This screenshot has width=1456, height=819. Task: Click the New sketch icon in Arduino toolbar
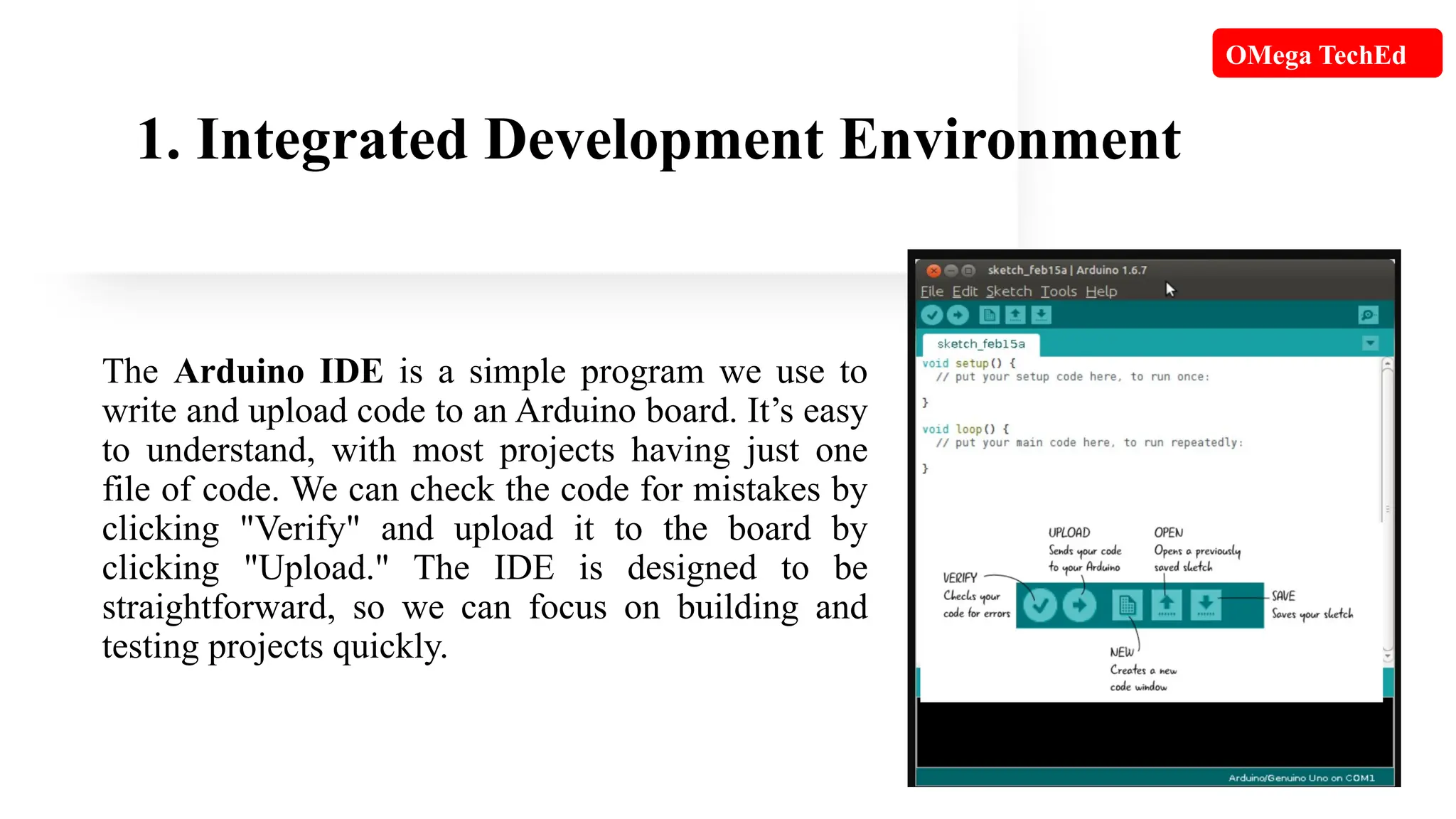coord(989,315)
